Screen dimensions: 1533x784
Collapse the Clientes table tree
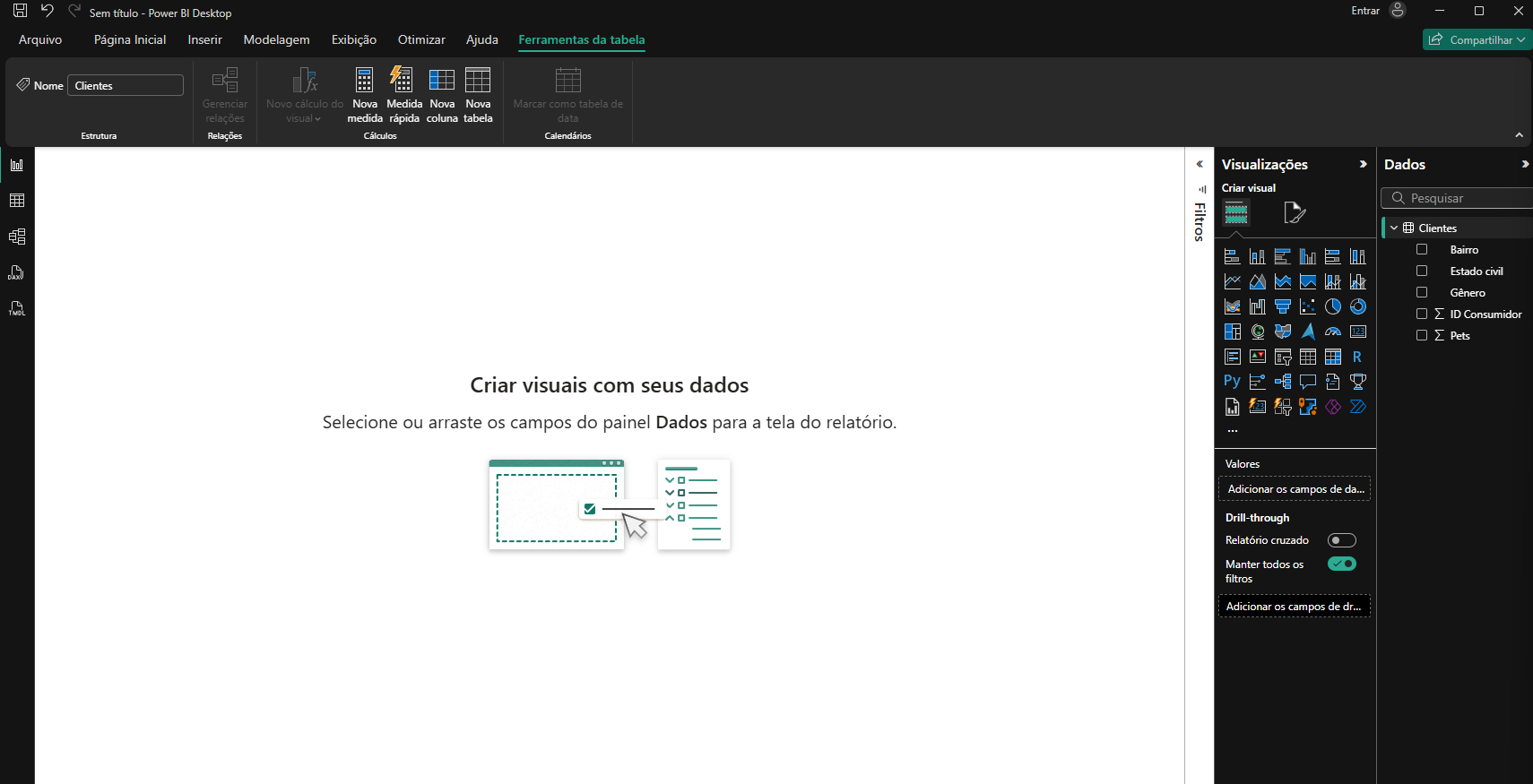1394,228
